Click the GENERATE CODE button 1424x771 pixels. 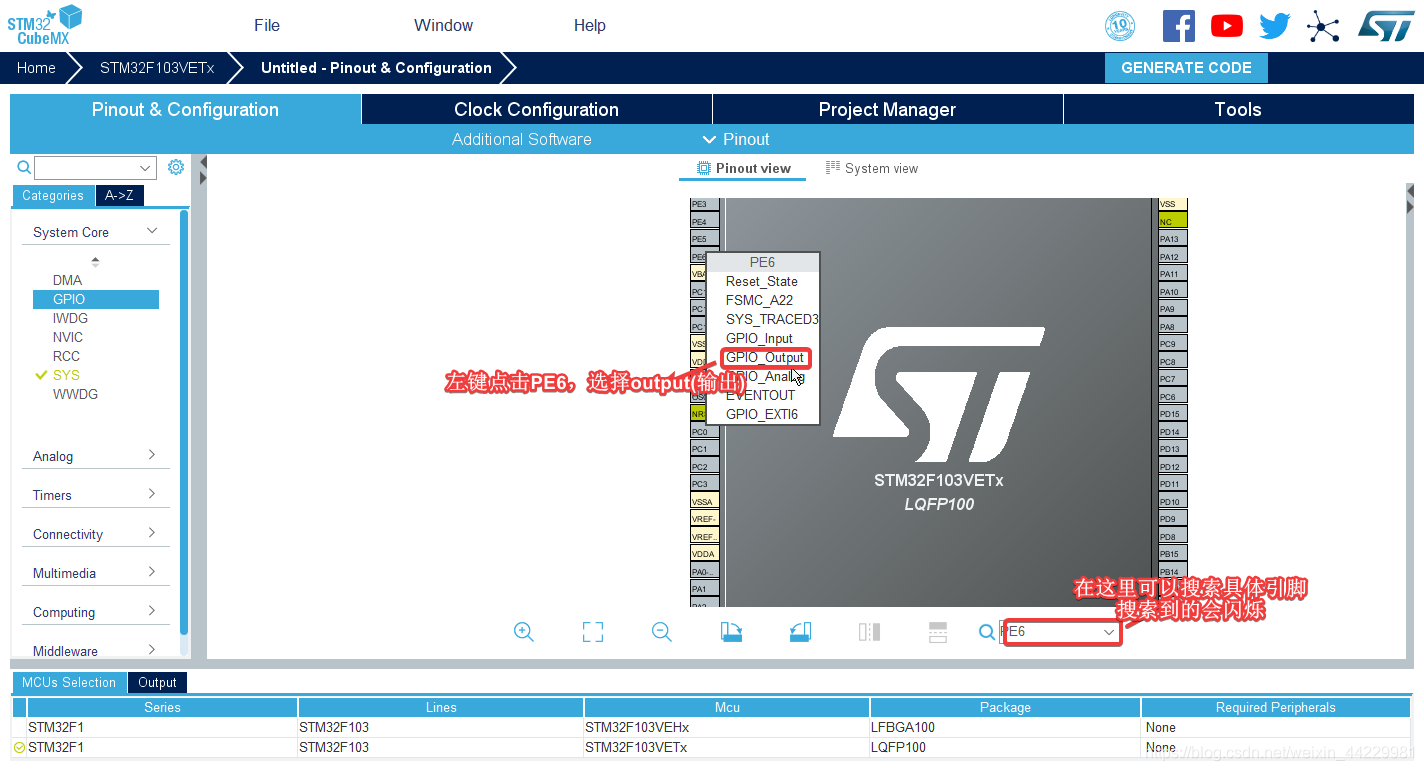pyautogui.click(x=1186, y=68)
